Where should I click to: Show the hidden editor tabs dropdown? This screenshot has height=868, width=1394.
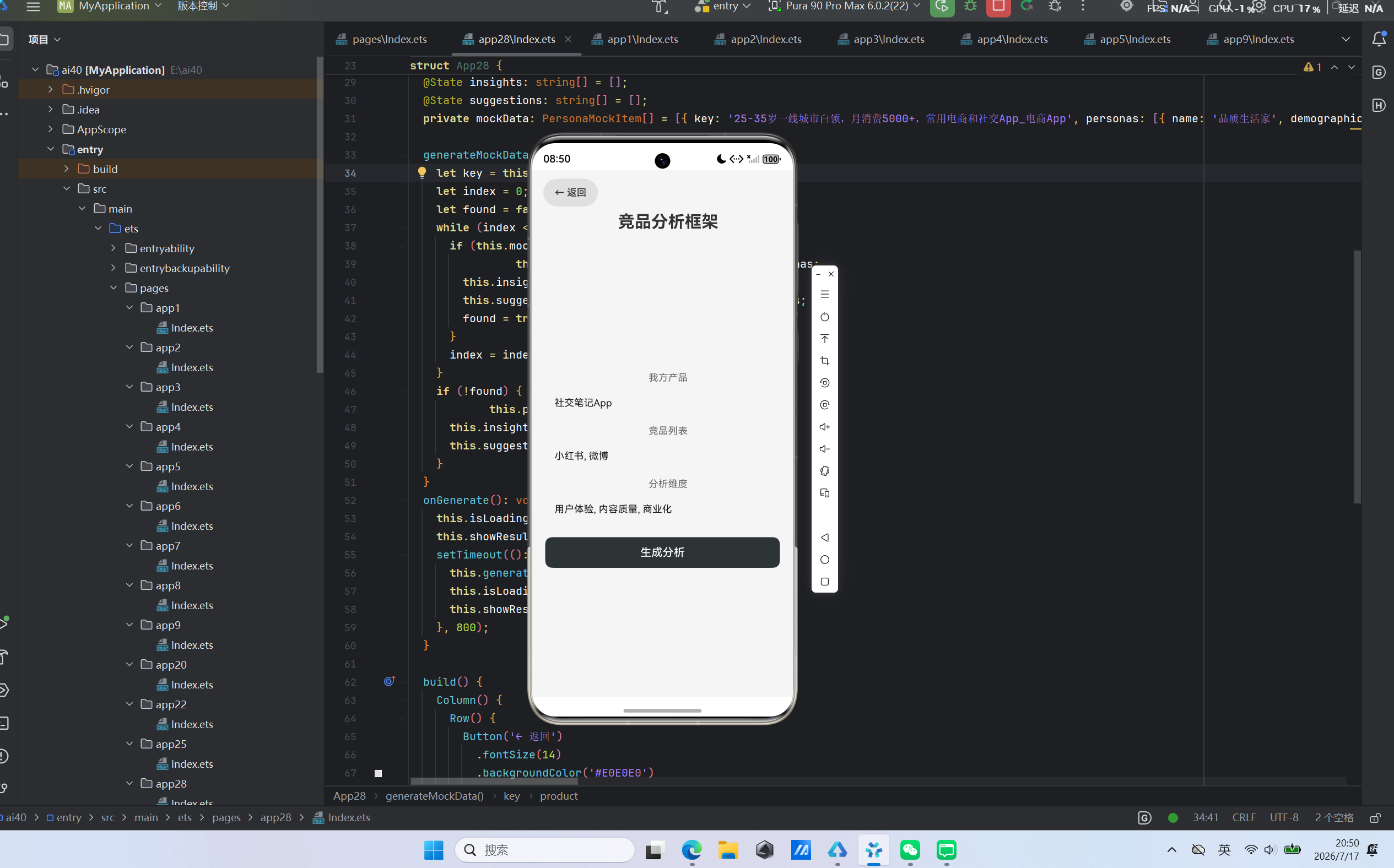click(1346, 39)
